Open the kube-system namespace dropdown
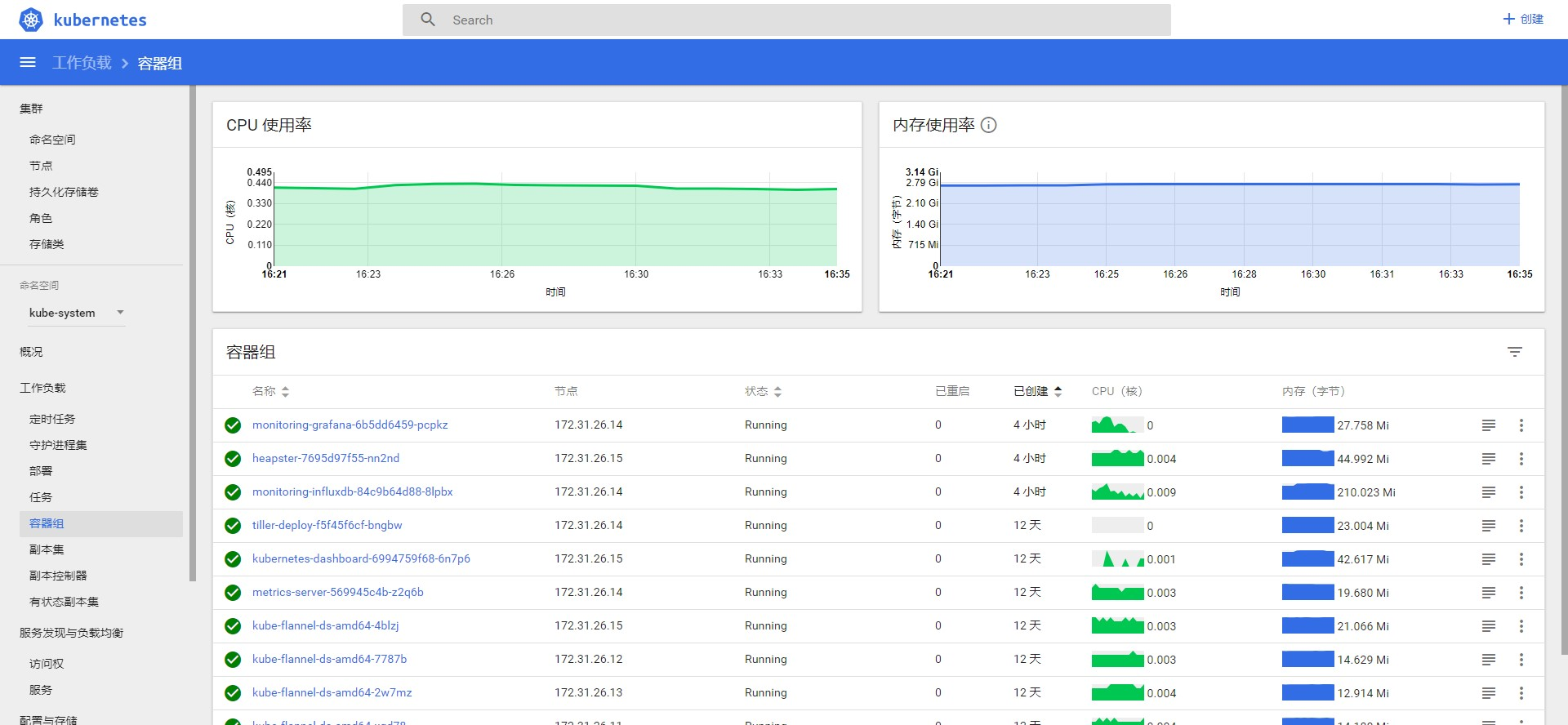This screenshot has width=1568, height=725. pyautogui.click(x=77, y=313)
